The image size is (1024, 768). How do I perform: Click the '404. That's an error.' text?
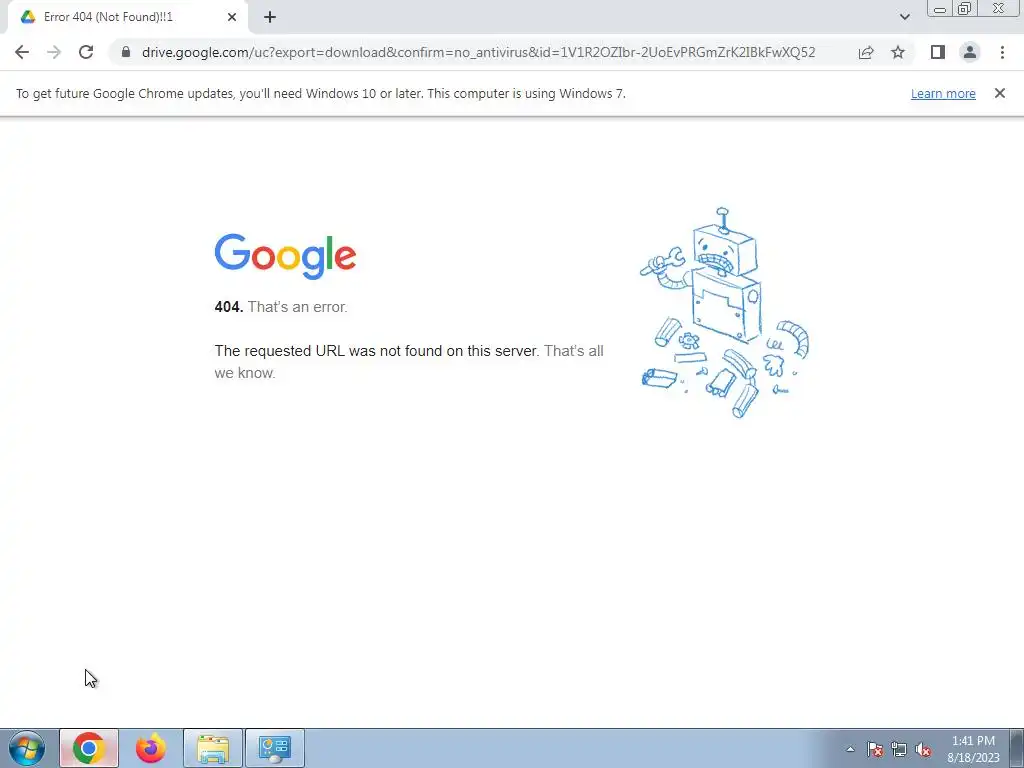[x=281, y=307]
